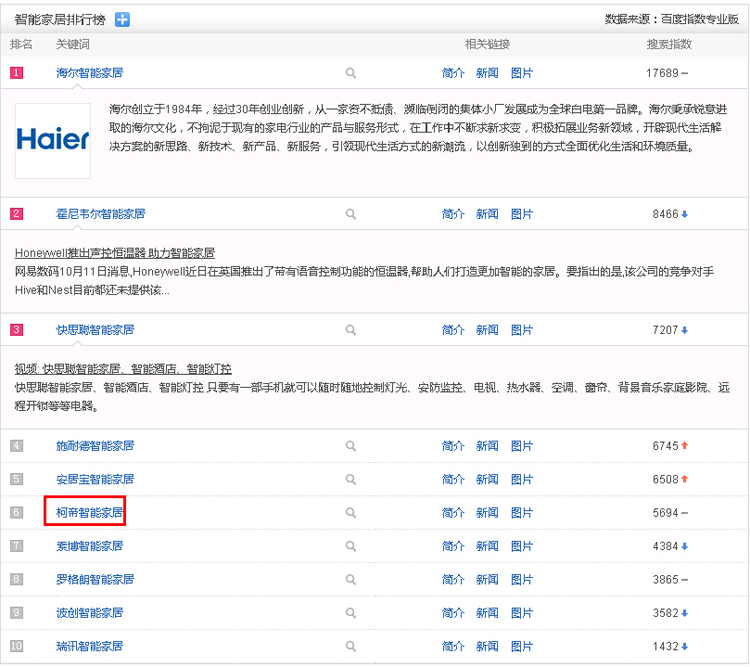Click 图片 in the 波创智能家居 row
This screenshot has height=667, width=750.
coord(522,612)
